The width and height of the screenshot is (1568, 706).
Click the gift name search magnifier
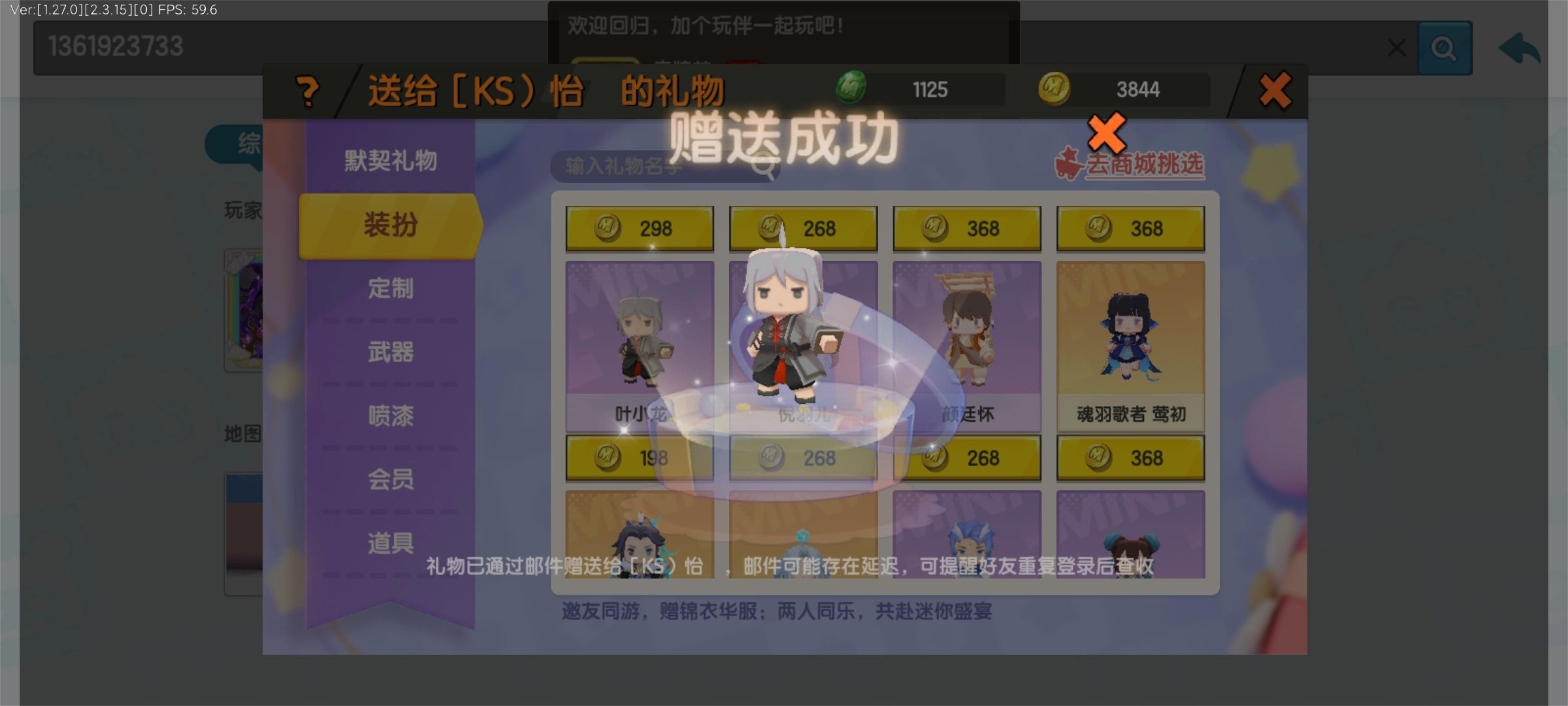coord(762,167)
